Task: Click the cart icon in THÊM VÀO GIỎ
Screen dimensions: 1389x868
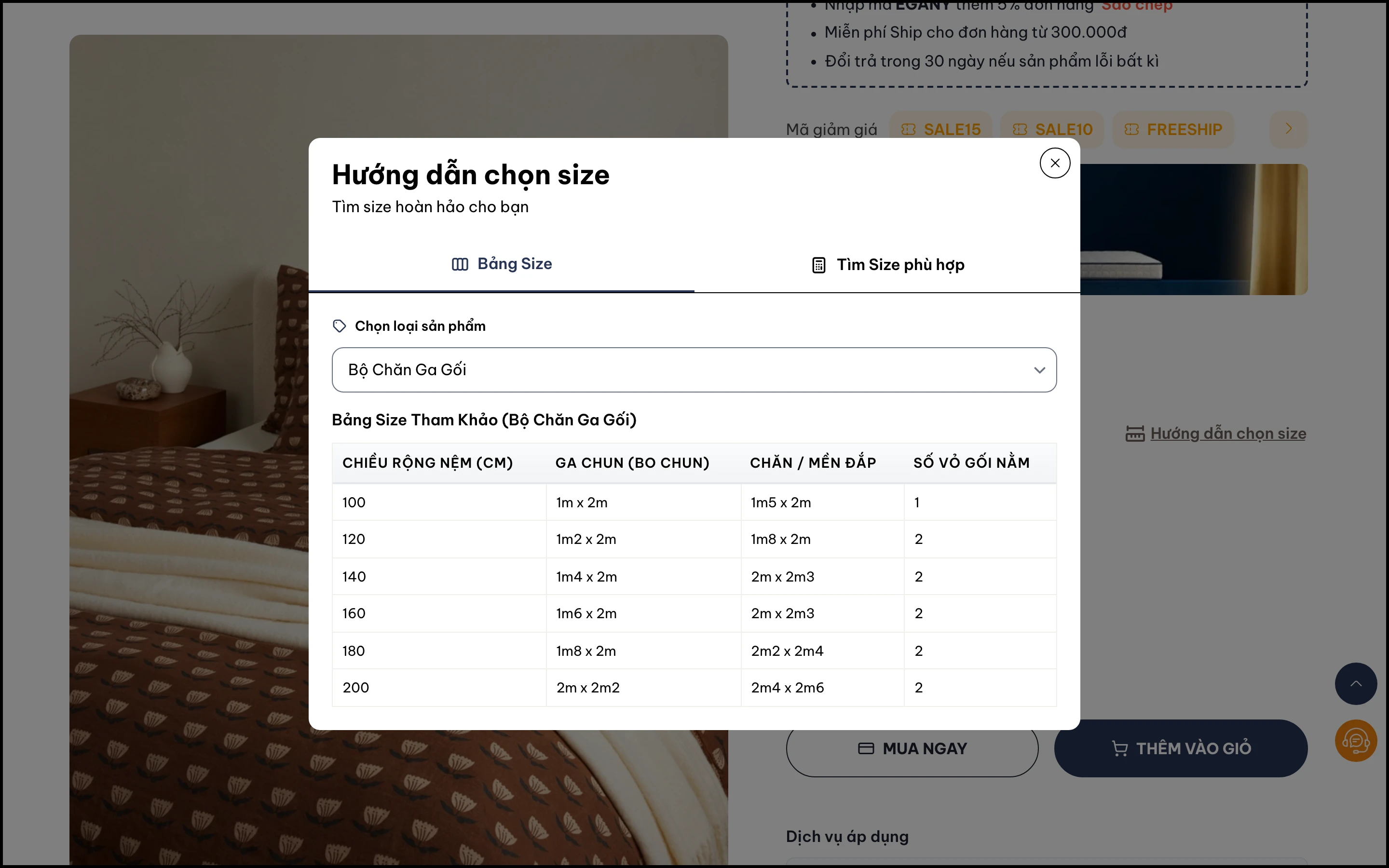Action: click(1119, 748)
